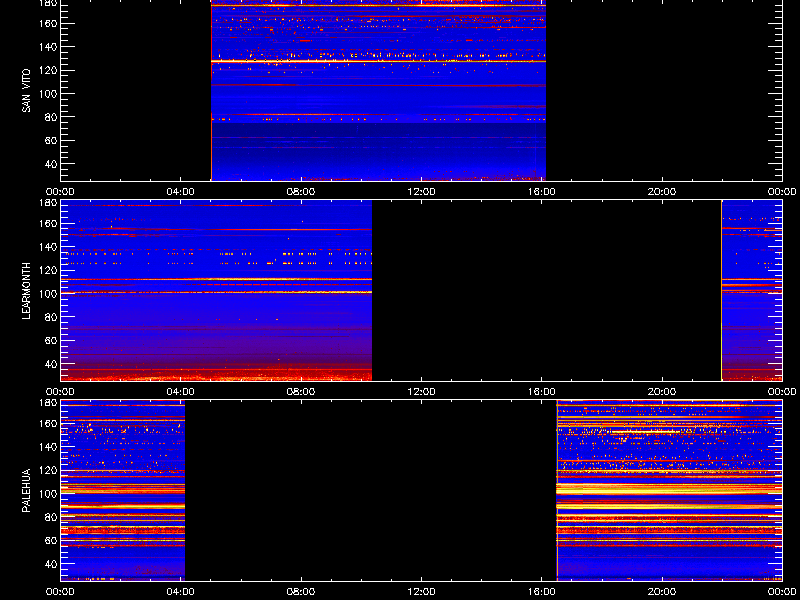Click the 120 frequency label on San Vito axis
Screen dimensions: 800x600
click(49, 70)
